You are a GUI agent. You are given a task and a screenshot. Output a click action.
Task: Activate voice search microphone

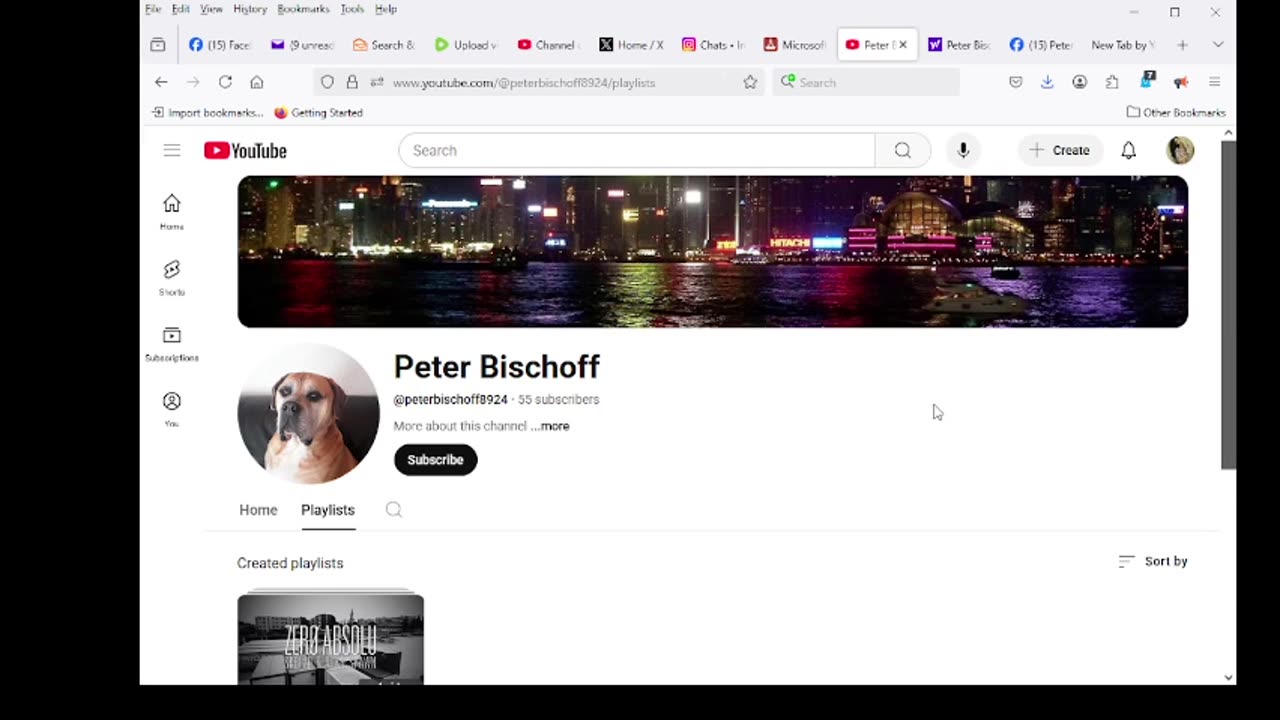[x=963, y=150]
